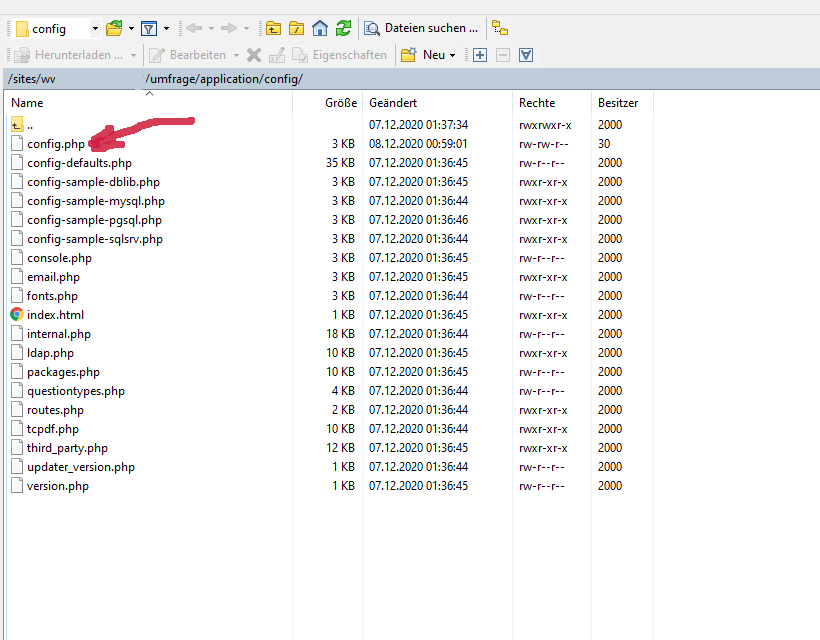The width and height of the screenshot is (820, 640).
Task: Select console.php file
Action: [59, 258]
